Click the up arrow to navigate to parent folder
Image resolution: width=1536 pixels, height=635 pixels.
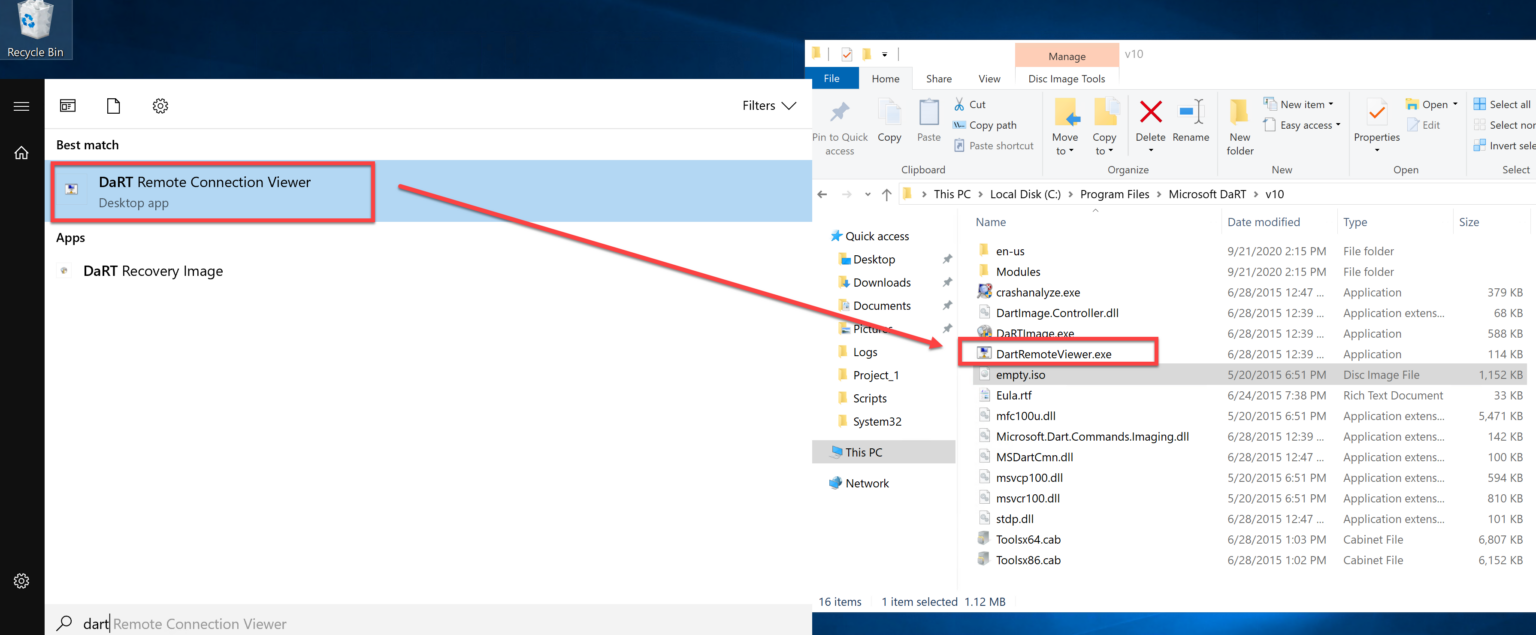[x=886, y=193]
